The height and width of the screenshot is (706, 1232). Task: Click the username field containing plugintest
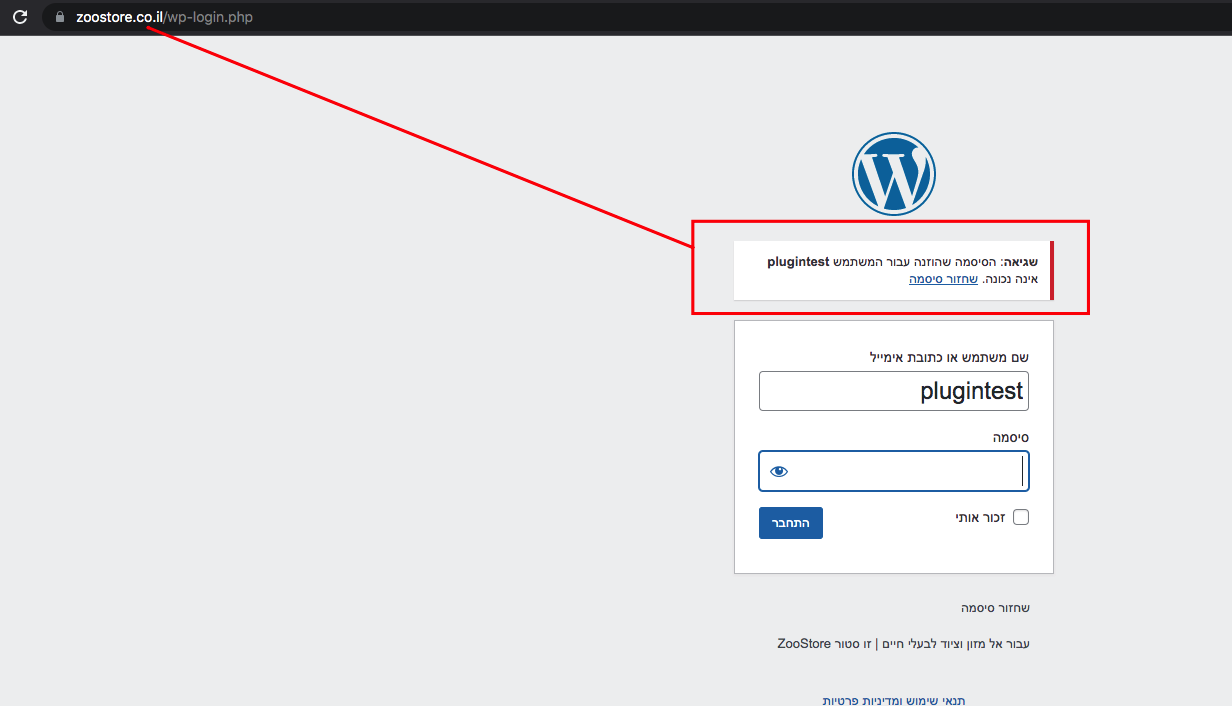pyautogui.click(x=894, y=391)
